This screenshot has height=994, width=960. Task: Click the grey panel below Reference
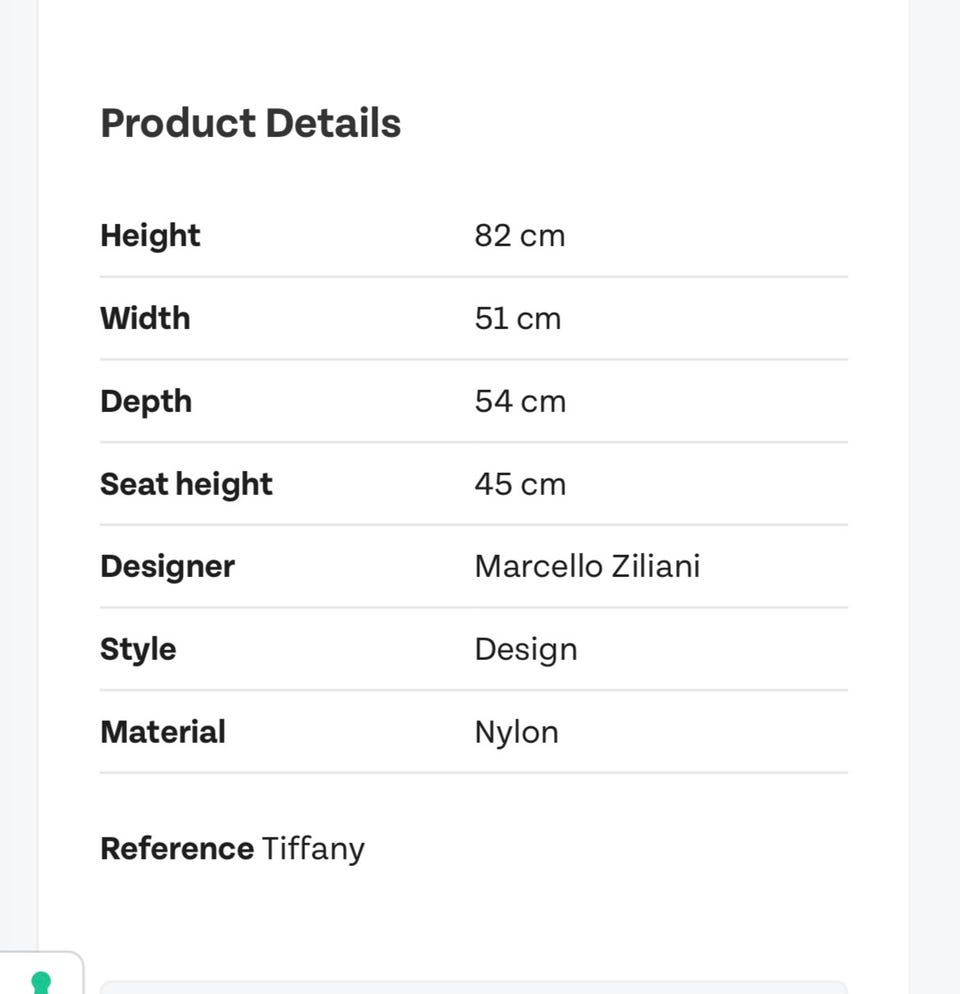pyautogui.click(x=473, y=987)
